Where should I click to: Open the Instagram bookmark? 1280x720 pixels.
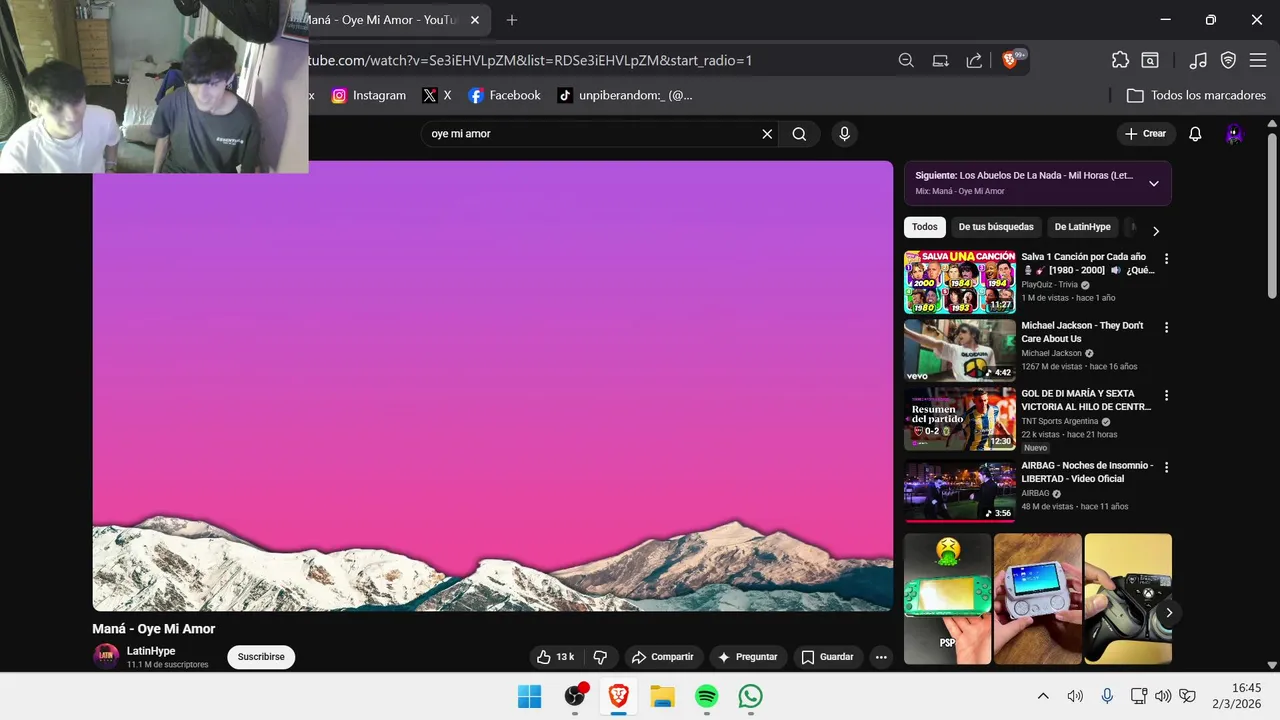click(x=368, y=95)
